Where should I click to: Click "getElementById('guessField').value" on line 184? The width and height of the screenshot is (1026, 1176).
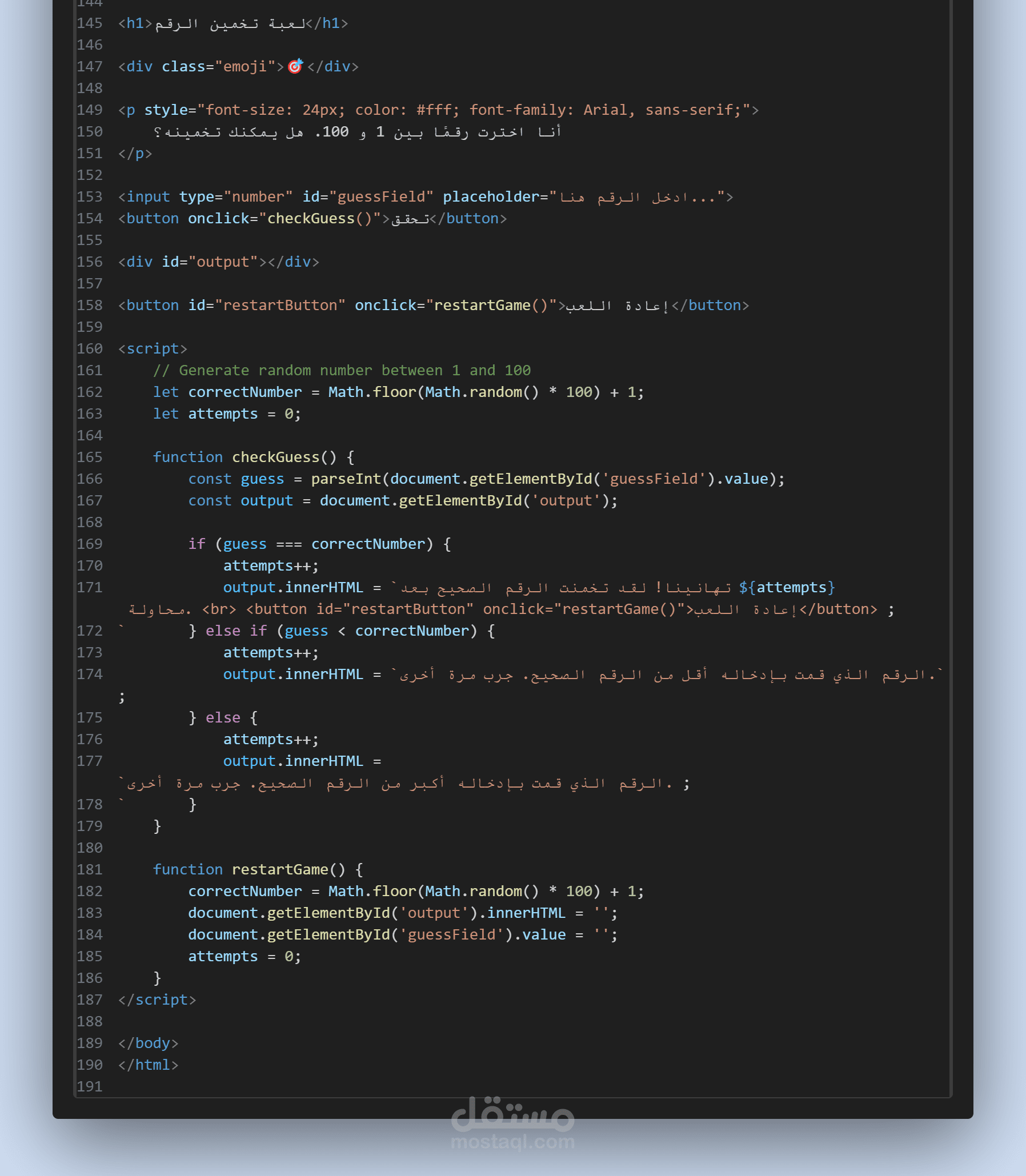click(x=416, y=935)
